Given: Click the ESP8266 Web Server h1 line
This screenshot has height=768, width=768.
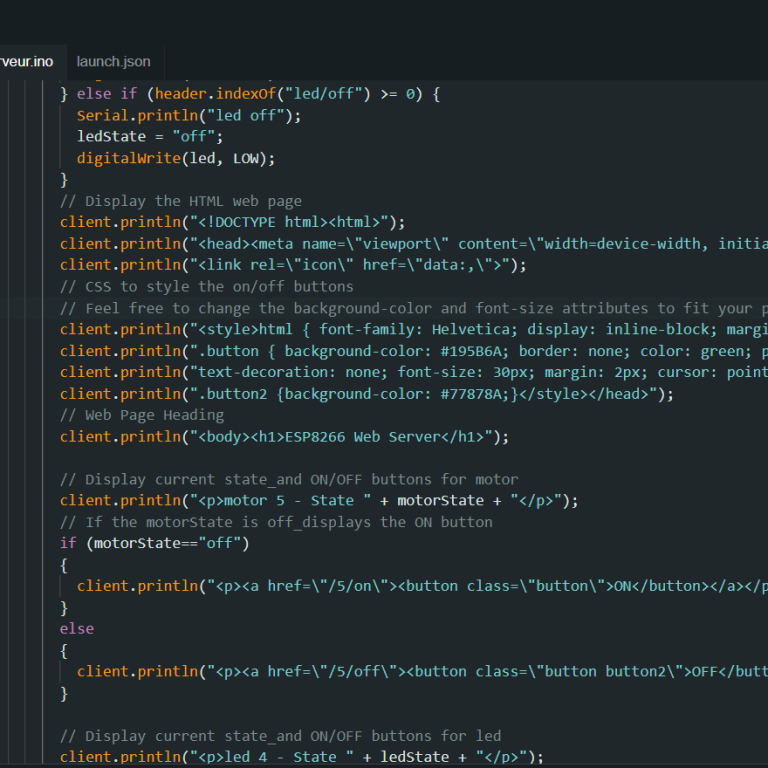Looking at the screenshot, I should (284, 437).
